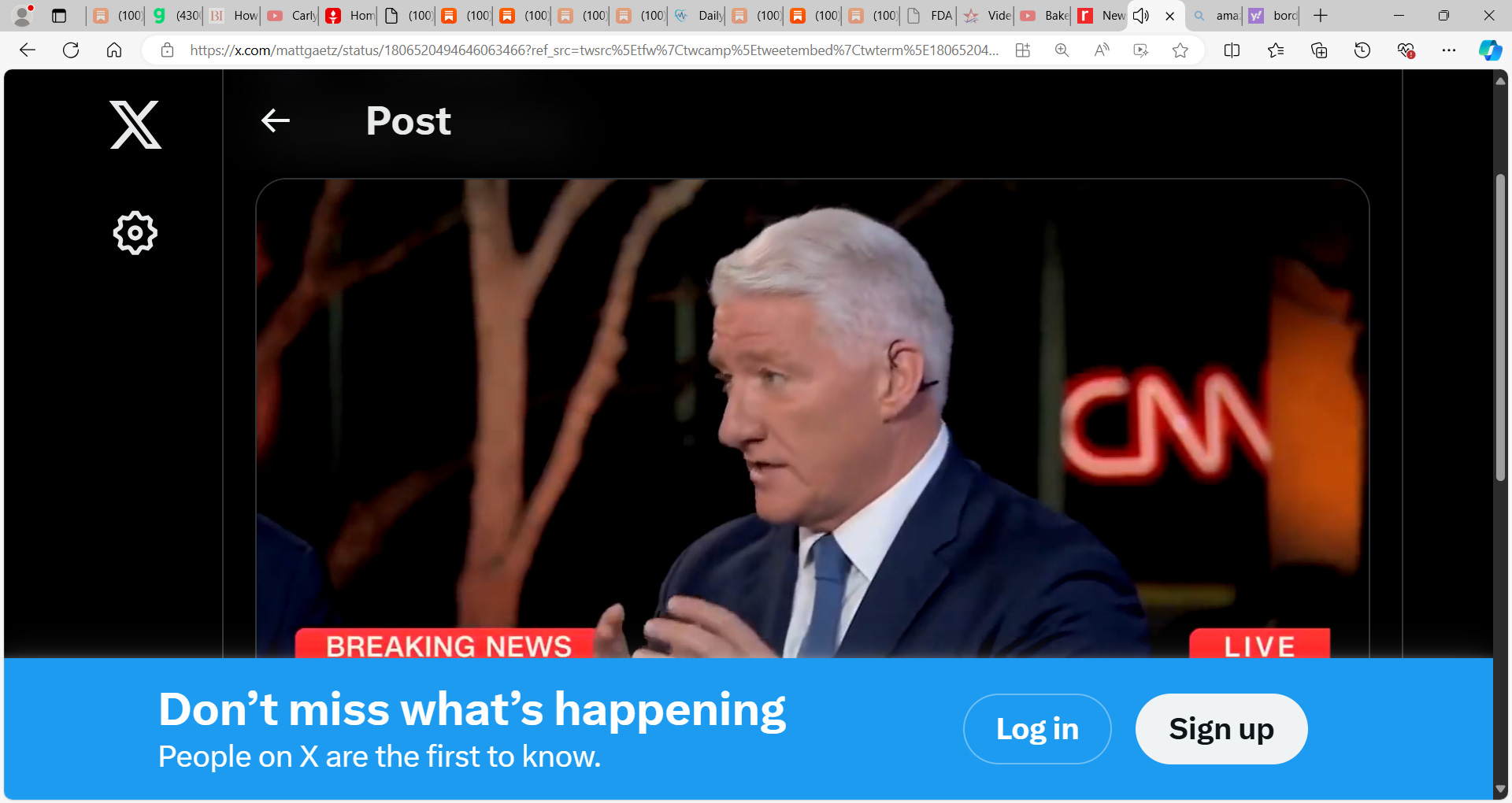Viewport: 1512px width, 803px height.
Task: Click the address bar URL field
Action: pos(595,50)
